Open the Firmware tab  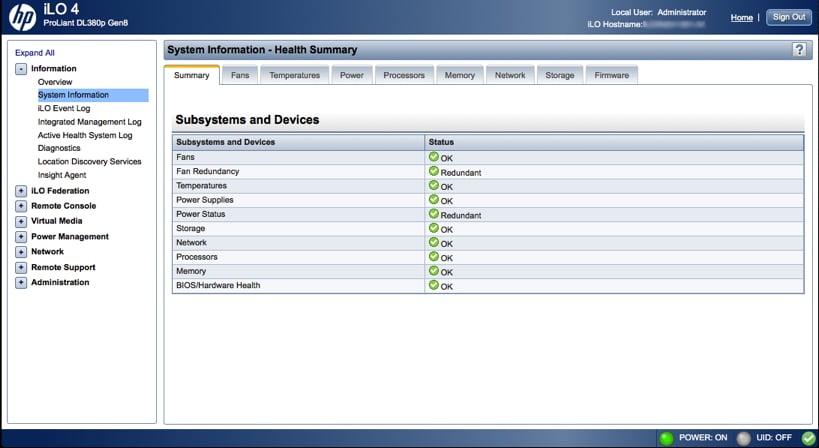pos(612,75)
